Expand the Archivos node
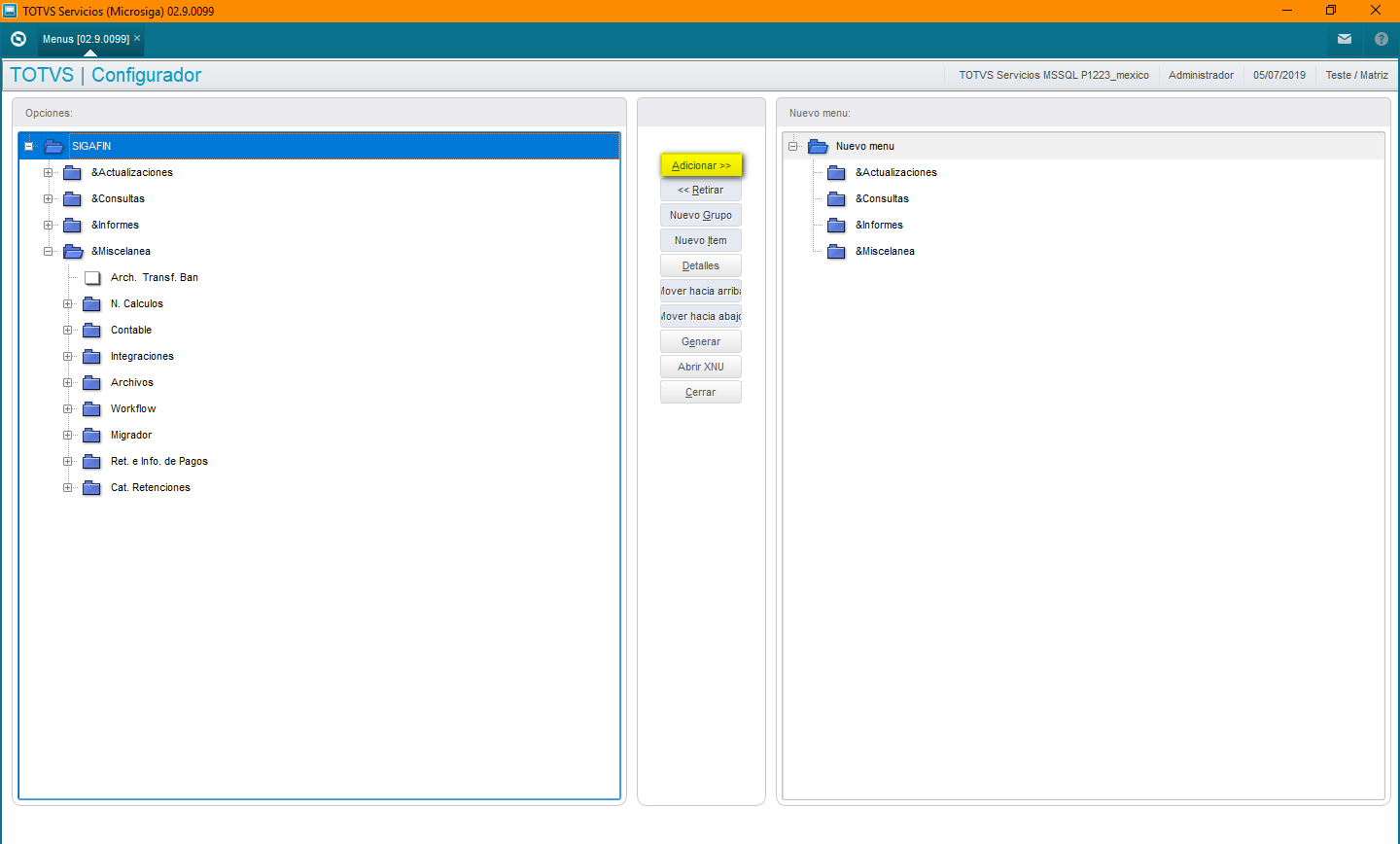This screenshot has width=1400, height=844. point(68,382)
